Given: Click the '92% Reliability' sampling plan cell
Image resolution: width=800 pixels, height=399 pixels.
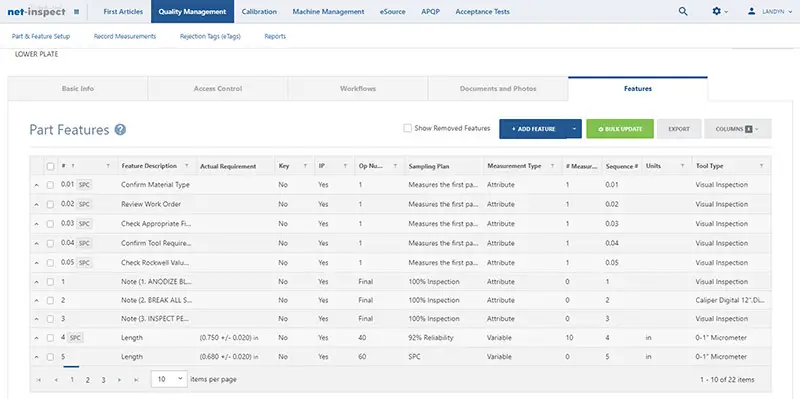Looking at the screenshot, I should click(431, 338).
